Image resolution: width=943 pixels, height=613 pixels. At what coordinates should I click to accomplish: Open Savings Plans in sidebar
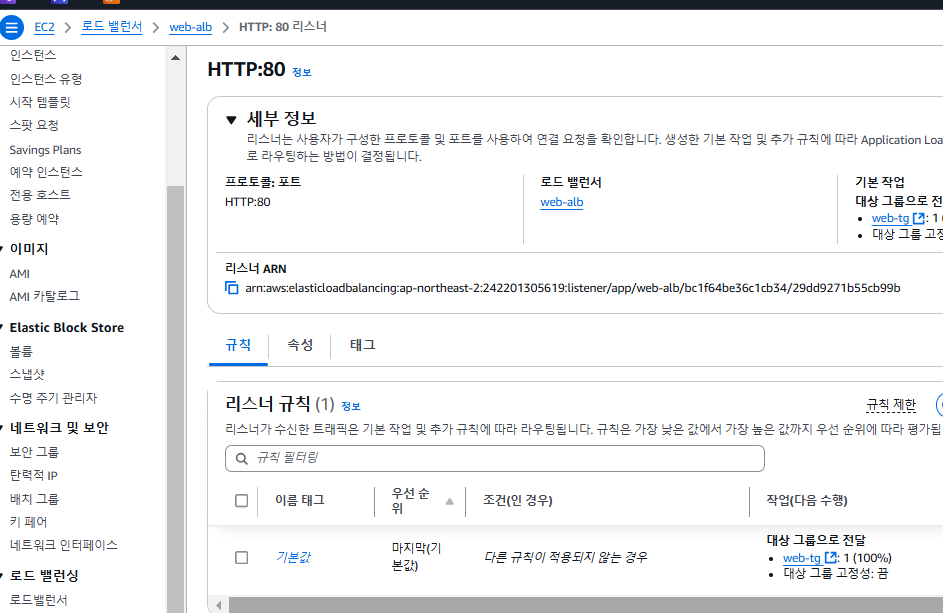45,150
